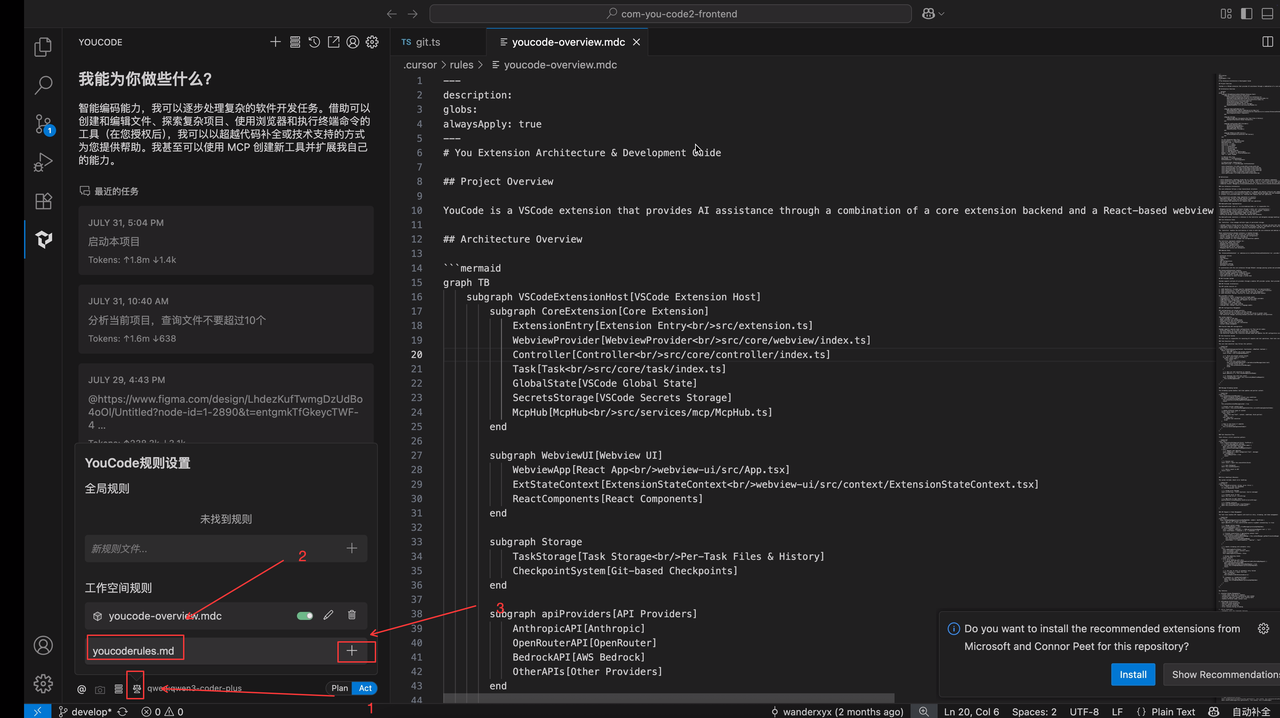Click the YouCode history clock icon

pyautogui.click(x=314, y=42)
